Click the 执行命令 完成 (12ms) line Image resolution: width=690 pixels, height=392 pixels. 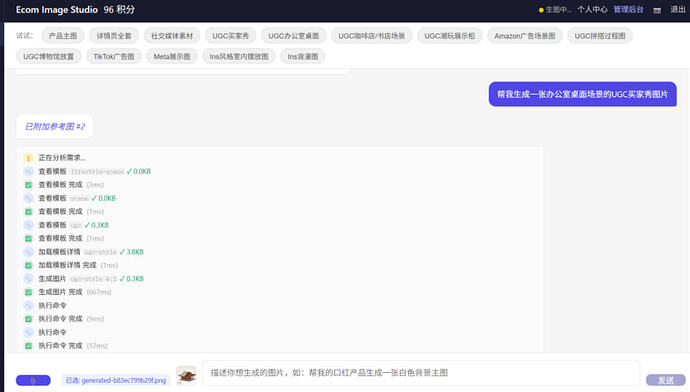73,346
